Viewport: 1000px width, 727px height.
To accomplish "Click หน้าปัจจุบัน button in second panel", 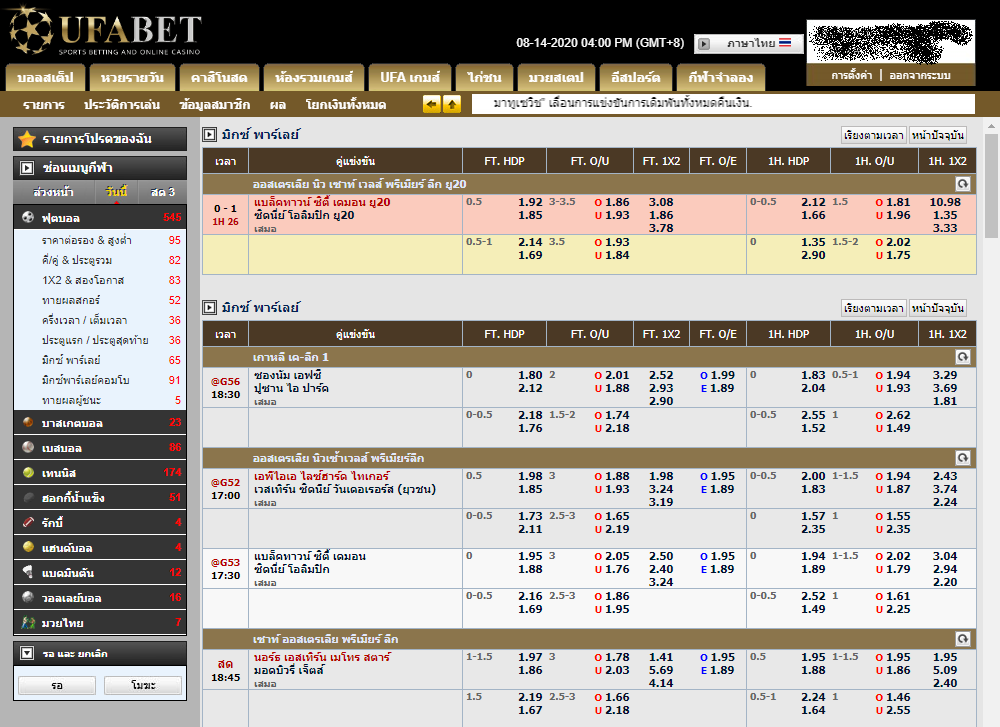I will (938, 308).
